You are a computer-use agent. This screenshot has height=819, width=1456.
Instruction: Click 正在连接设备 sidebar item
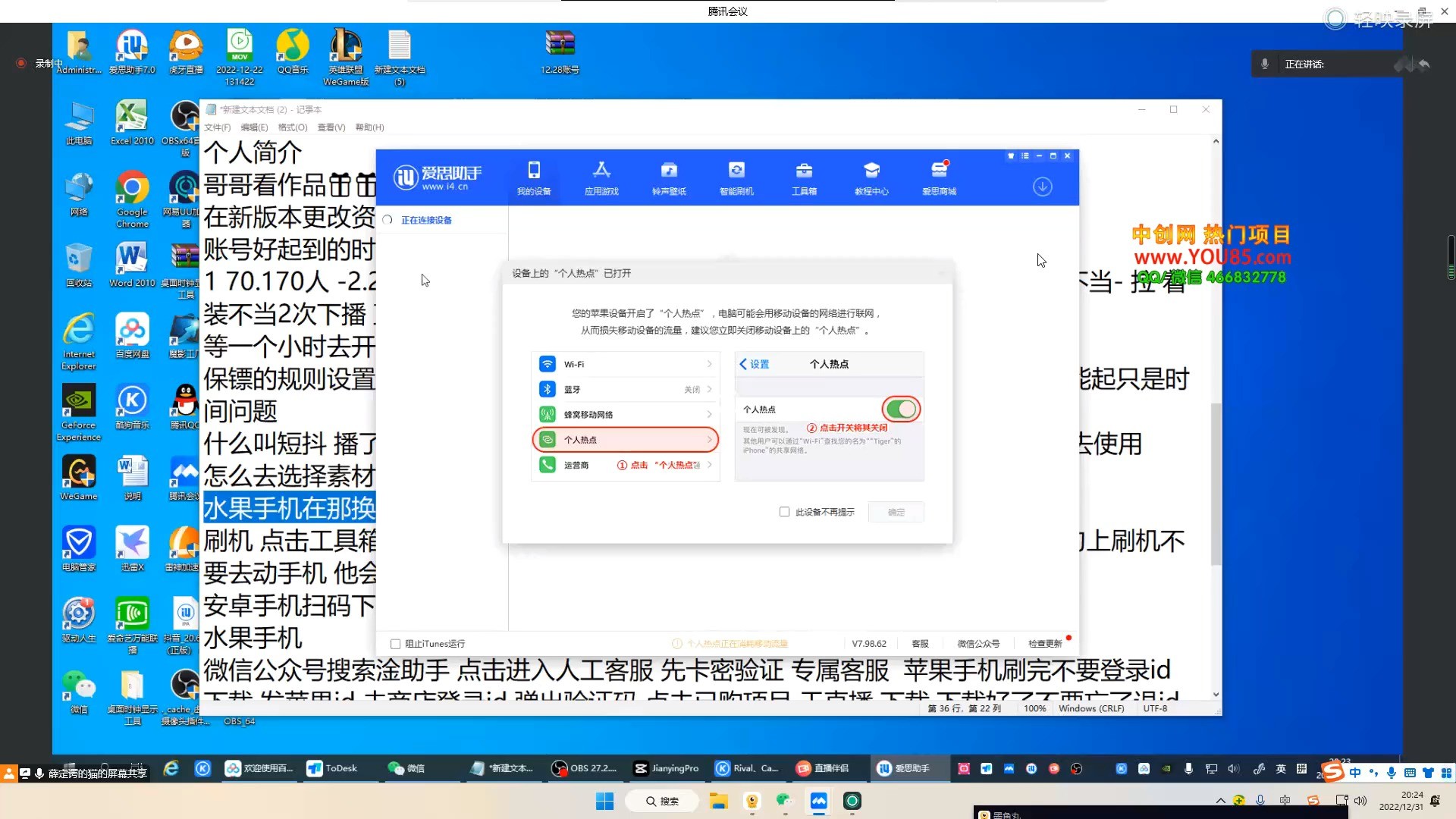point(426,220)
